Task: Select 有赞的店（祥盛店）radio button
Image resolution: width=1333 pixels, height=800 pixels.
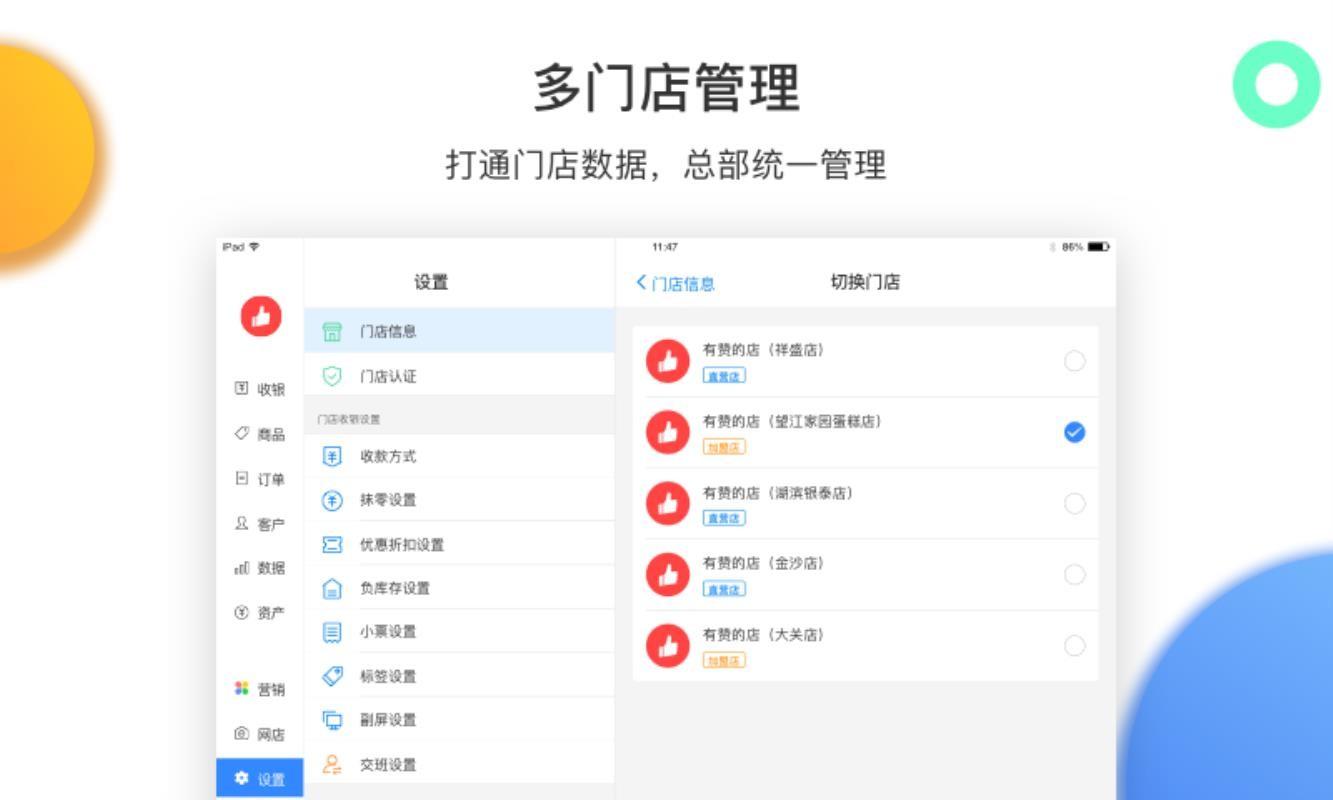Action: 1073,362
